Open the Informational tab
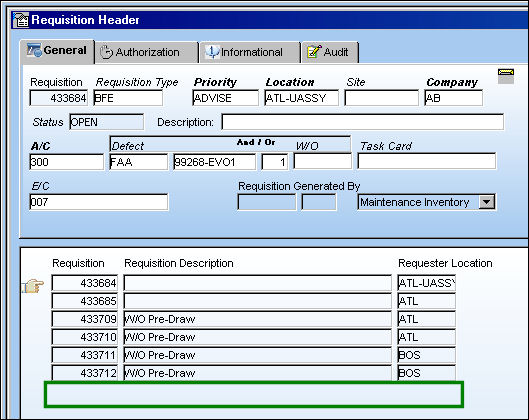529x420 pixels. 250,52
